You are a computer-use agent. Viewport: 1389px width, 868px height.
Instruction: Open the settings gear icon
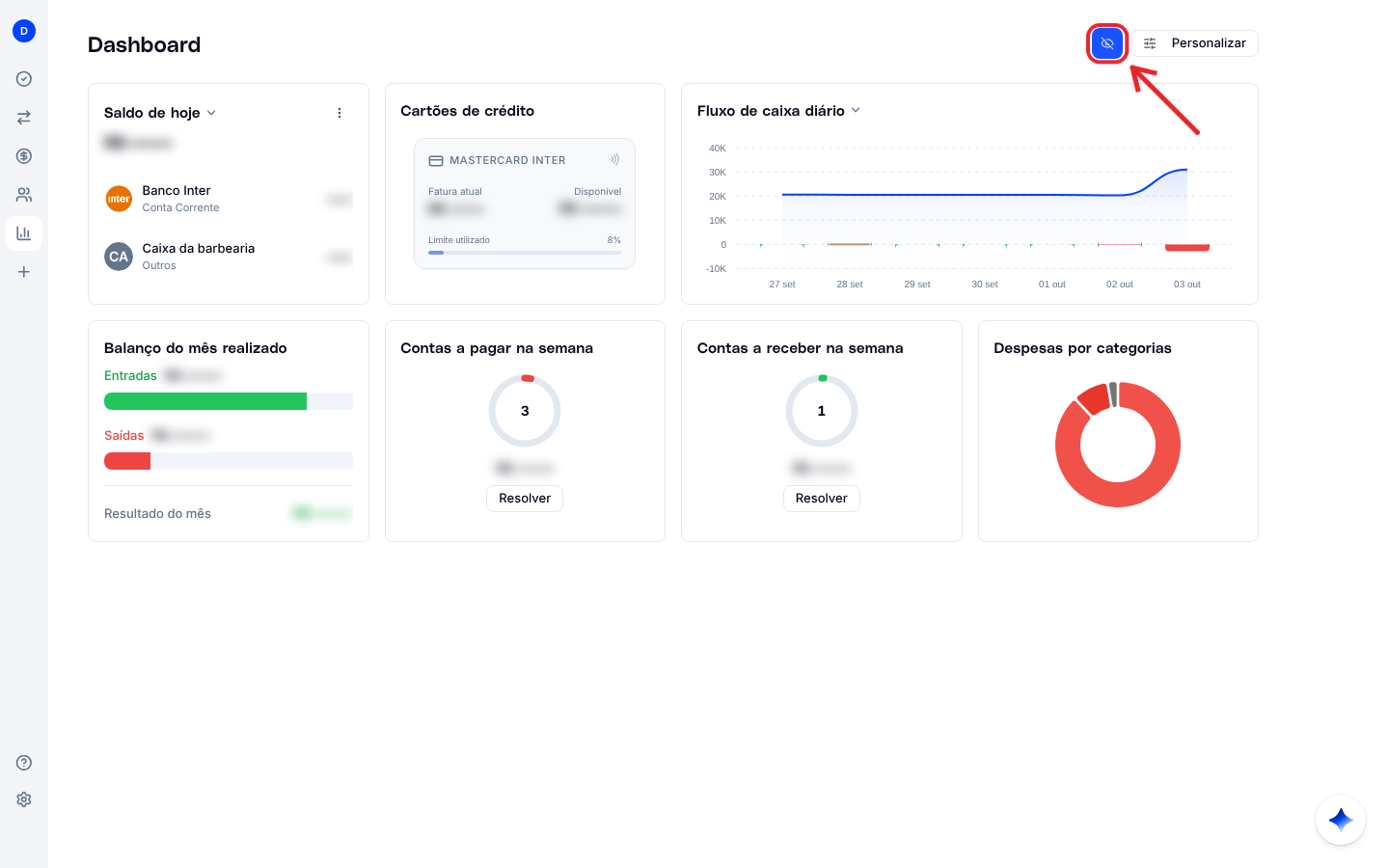[24, 800]
